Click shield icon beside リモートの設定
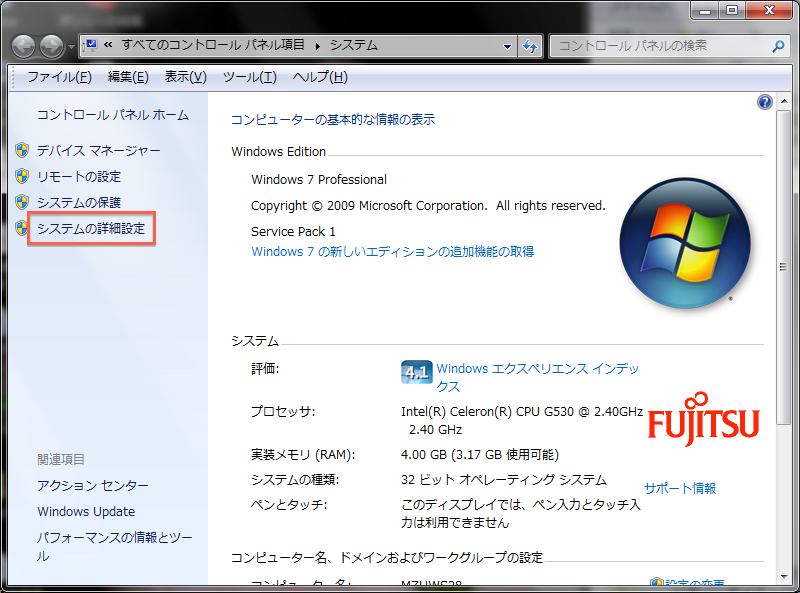 tap(22, 176)
